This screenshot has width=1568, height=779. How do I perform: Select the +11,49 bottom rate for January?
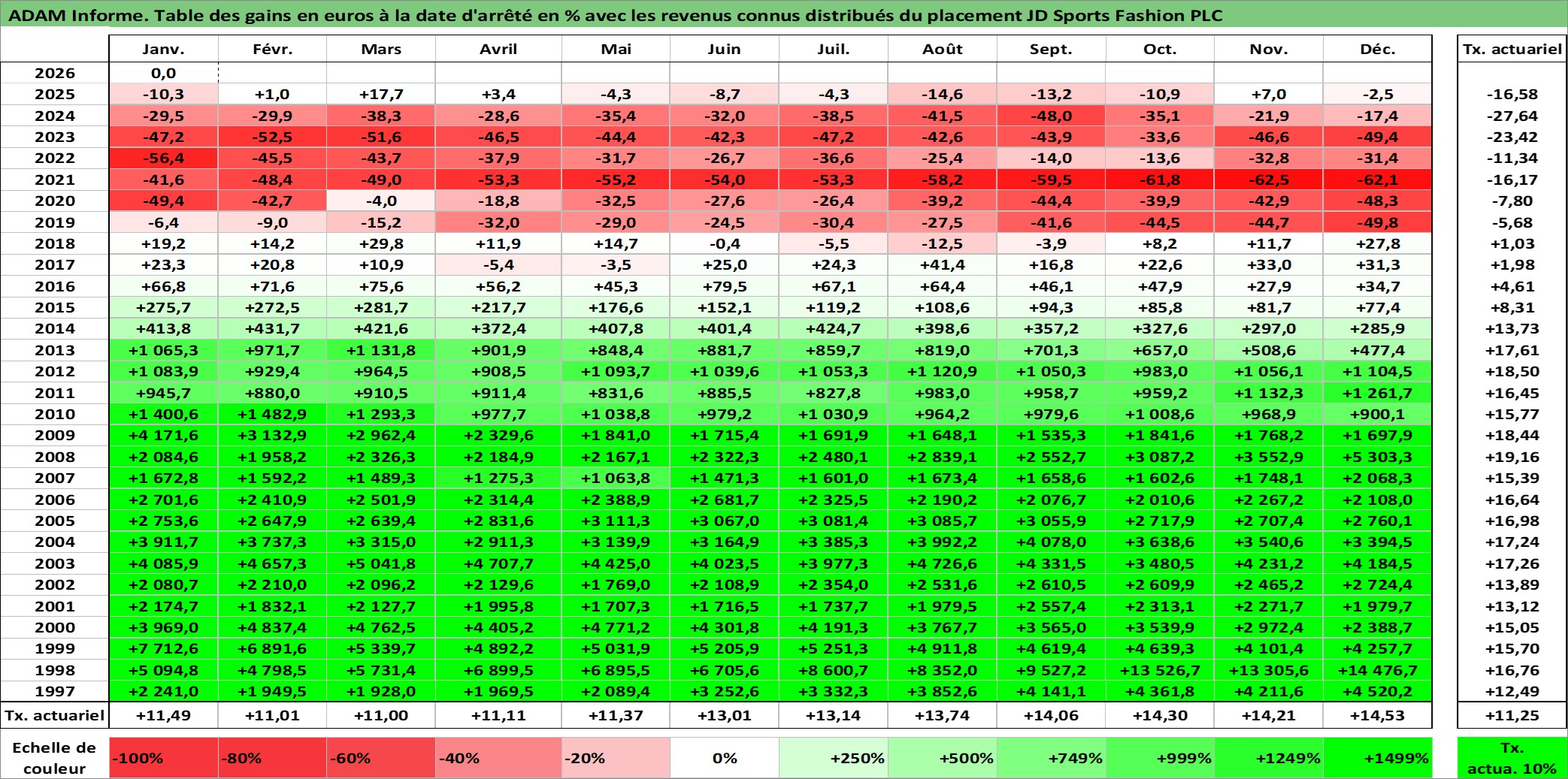click(163, 715)
